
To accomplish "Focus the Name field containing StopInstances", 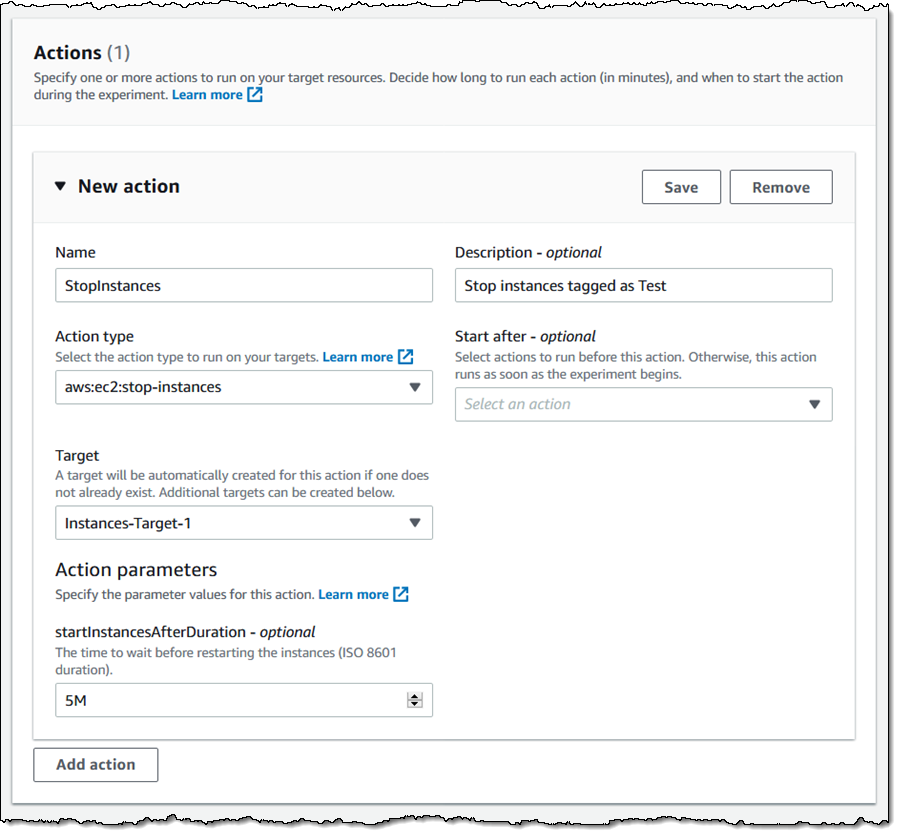I will coord(244,285).
